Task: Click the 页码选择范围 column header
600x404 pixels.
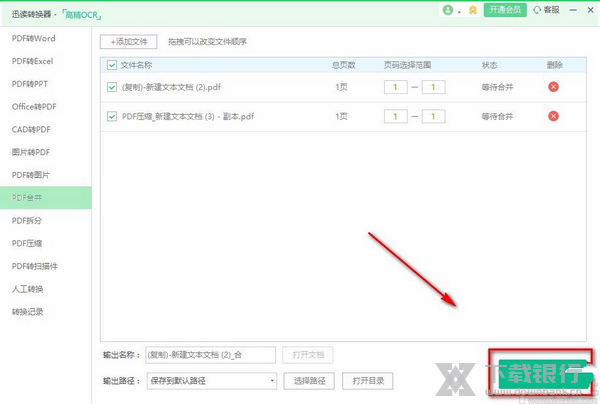Action: tap(408, 65)
